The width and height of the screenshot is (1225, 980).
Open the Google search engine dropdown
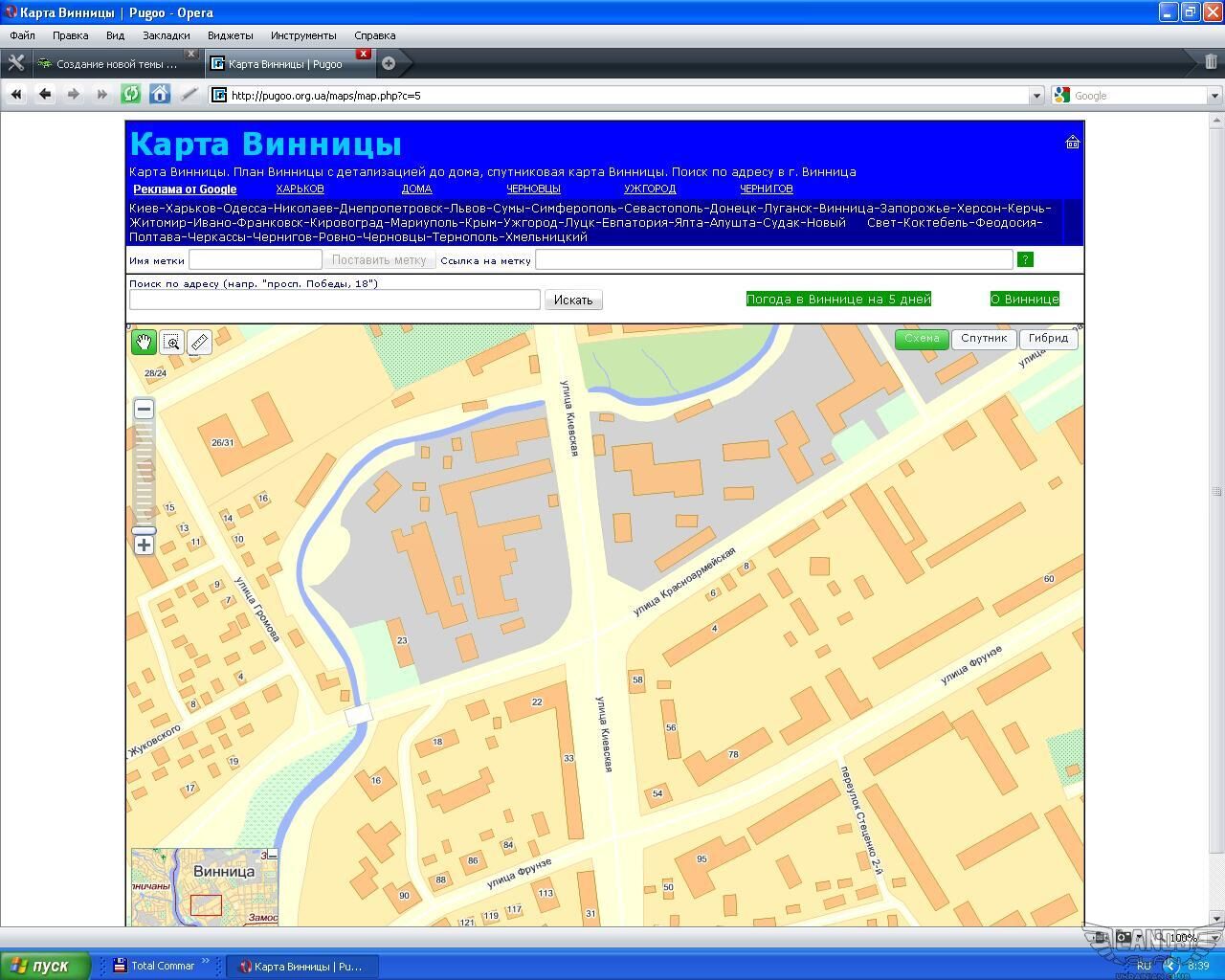(1214, 96)
